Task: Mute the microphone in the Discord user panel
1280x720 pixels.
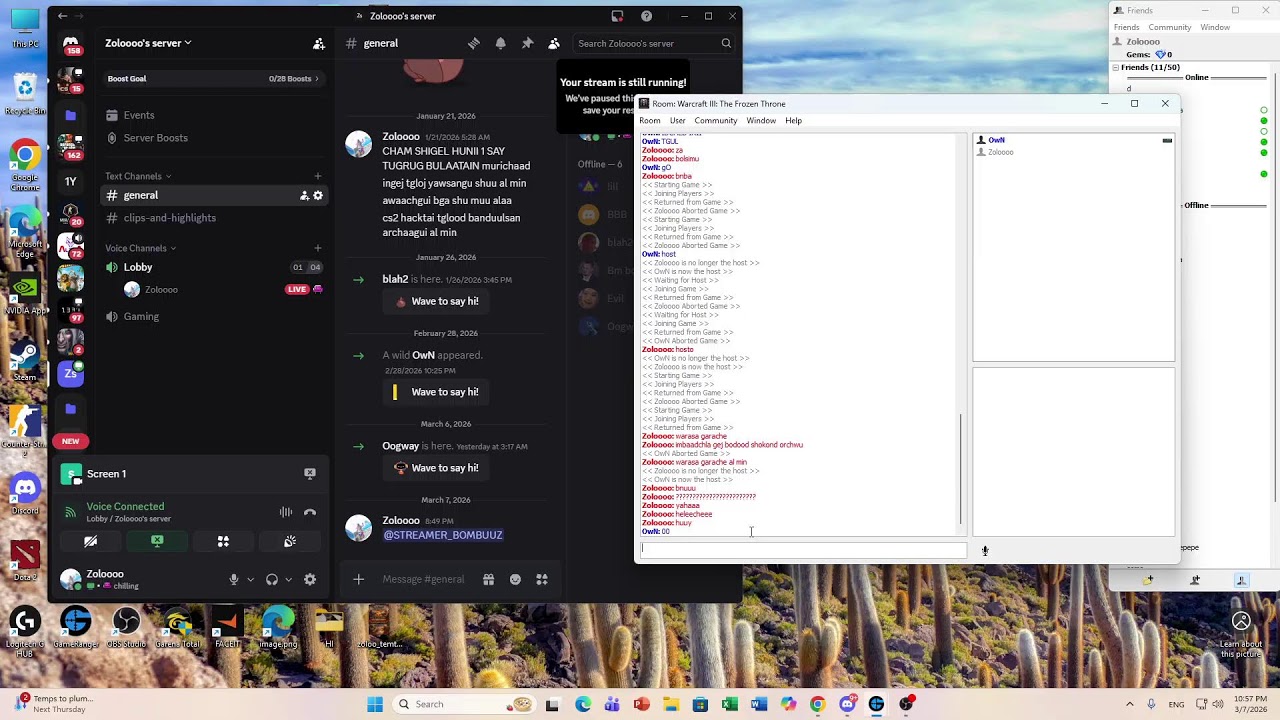Action: pyautogui.click(x=234, y=579)
